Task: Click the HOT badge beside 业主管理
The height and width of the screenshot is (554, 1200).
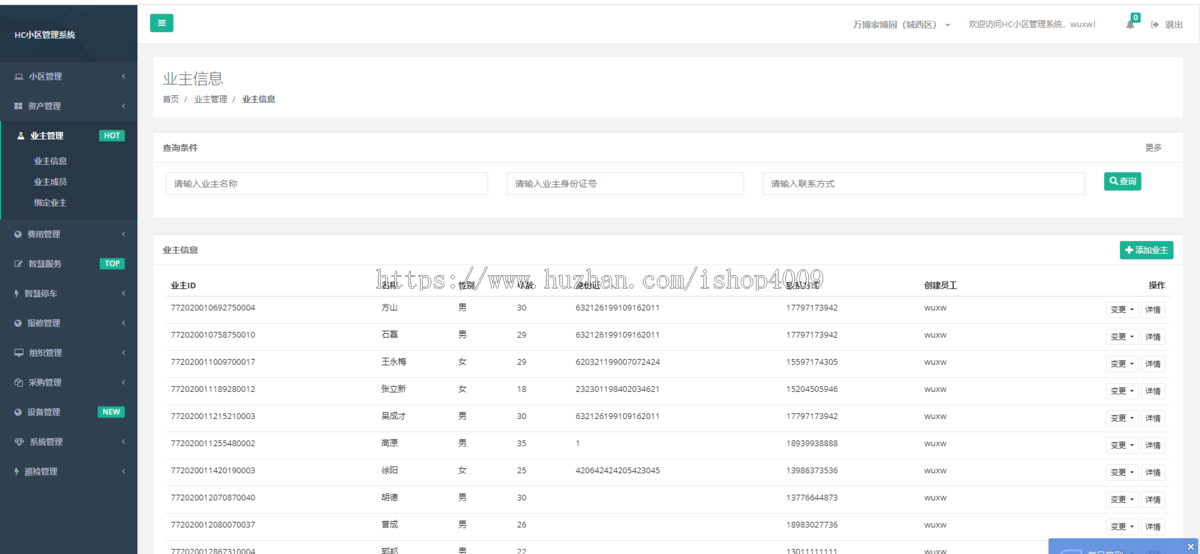Action: click(112, 136)
